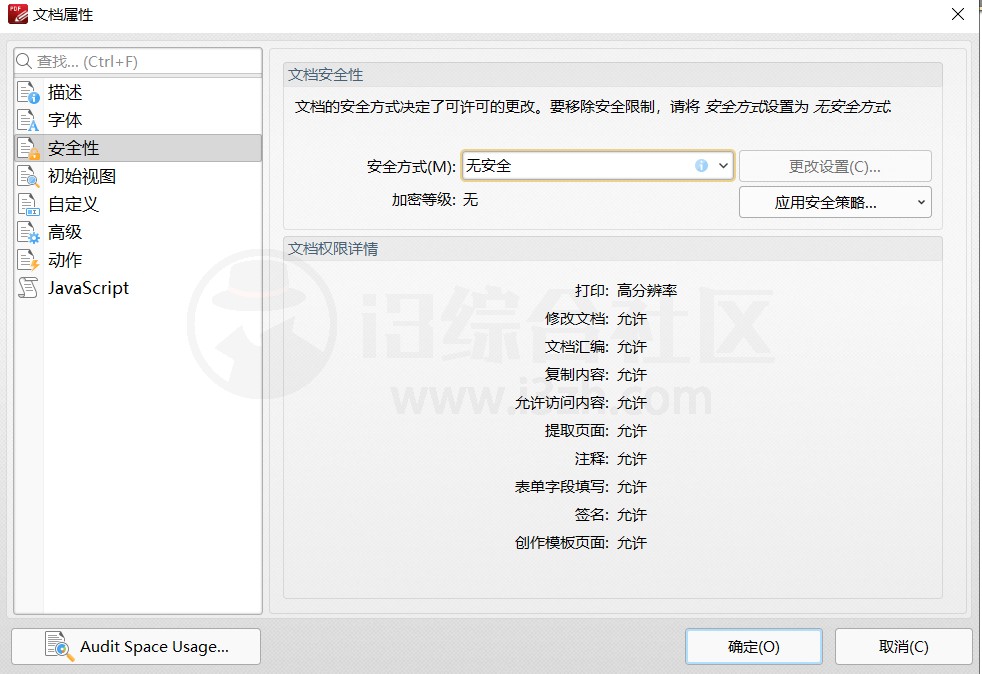Confirm with the 确定(O) button
The height and width of the screenshot is (674, 982).
coord(753,646)
